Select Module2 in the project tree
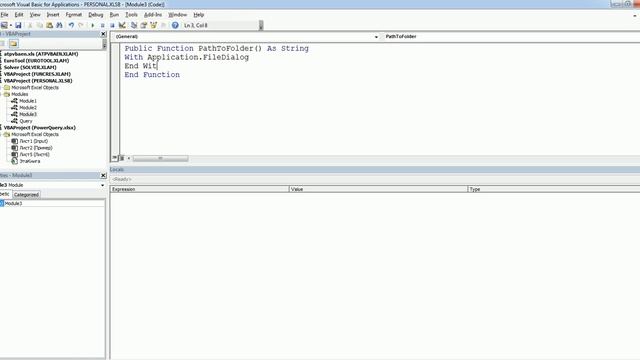Screen dimensions: 640x360 click(x=28, y=108)
